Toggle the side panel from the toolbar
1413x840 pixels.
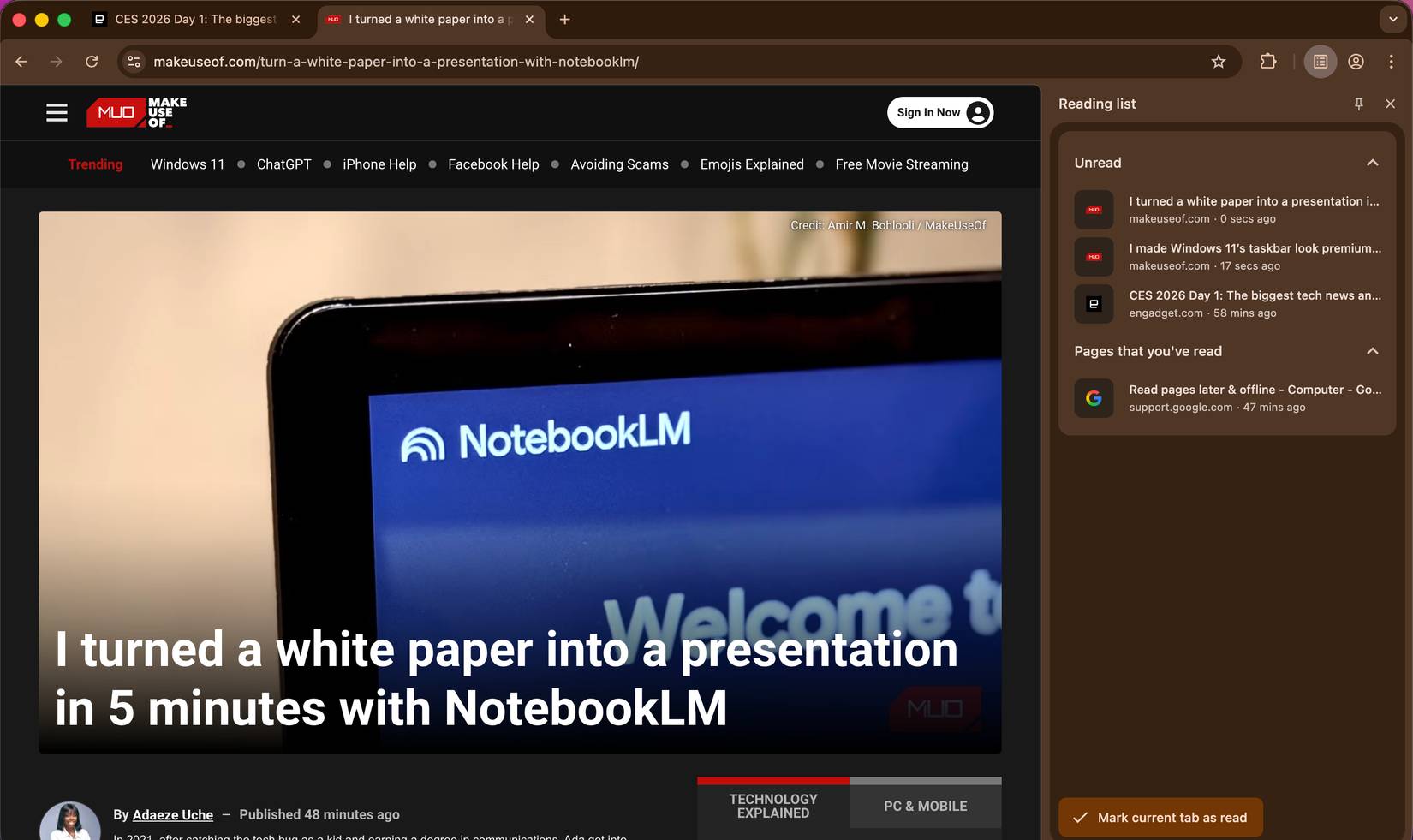[1320, 61]
